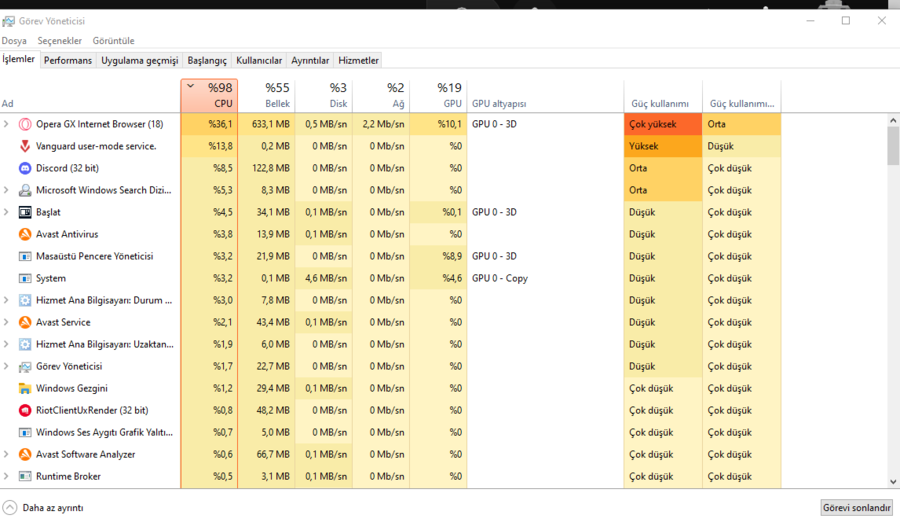Sort by the Güç kullanımı column header
The image size is (900, 526).
pos(663,95)
